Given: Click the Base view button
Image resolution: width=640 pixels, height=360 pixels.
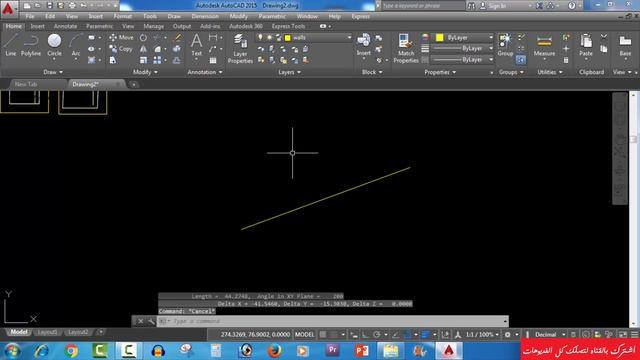Looking at the screenshot, I should [x=625, y=46].
